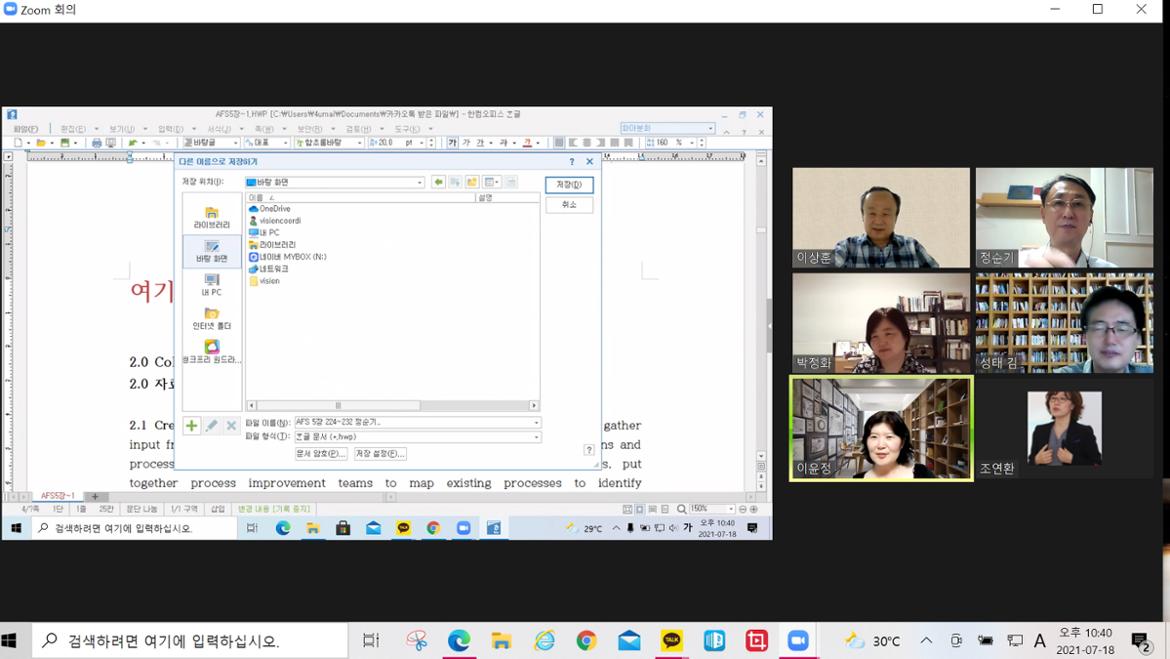Expand the 저장 위치 location dropdown
Image resolution: width=1170 pixels, height=659 pixels.
(x=420, y=182)
